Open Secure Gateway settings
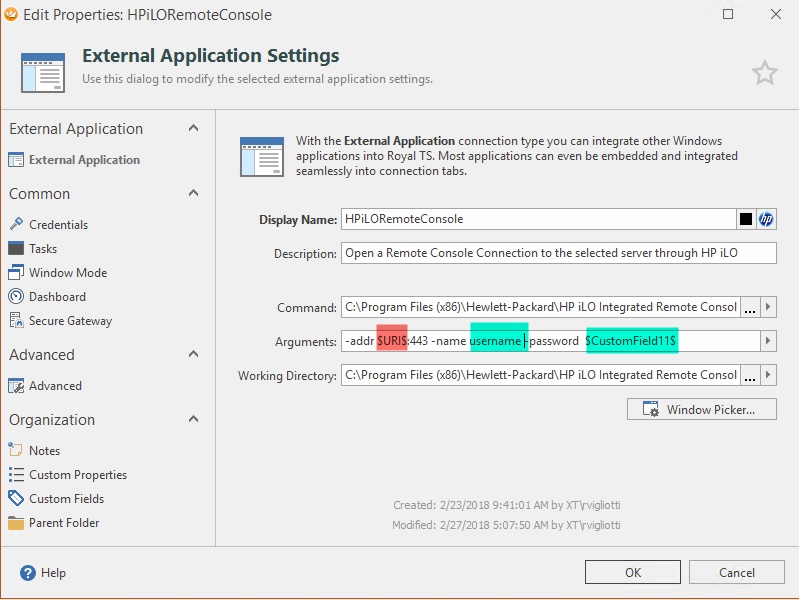 [x=70, y=321]
